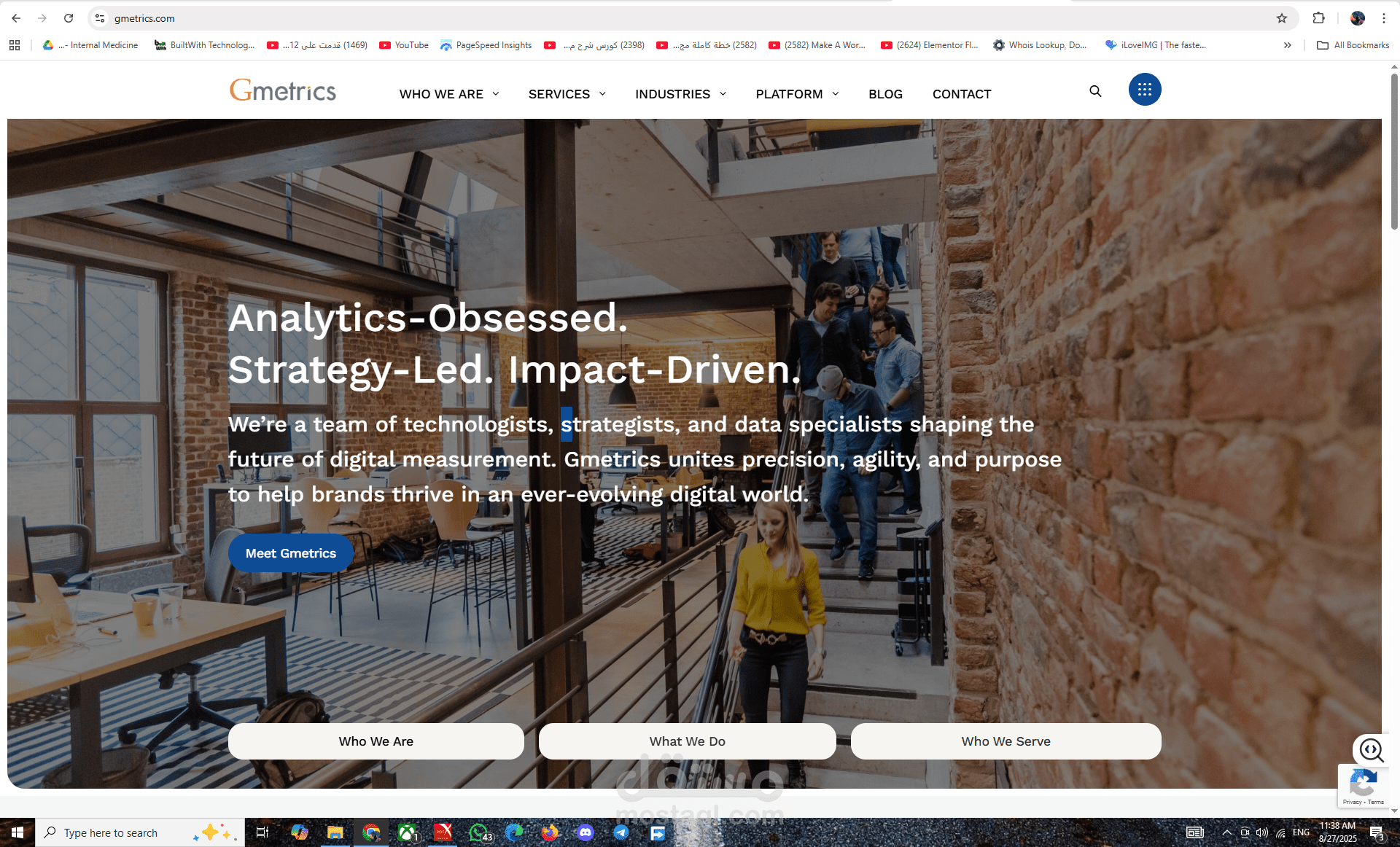Open the CONTACT navigation item
Viewport: 1400px width, 847px height.
(961, 94)
